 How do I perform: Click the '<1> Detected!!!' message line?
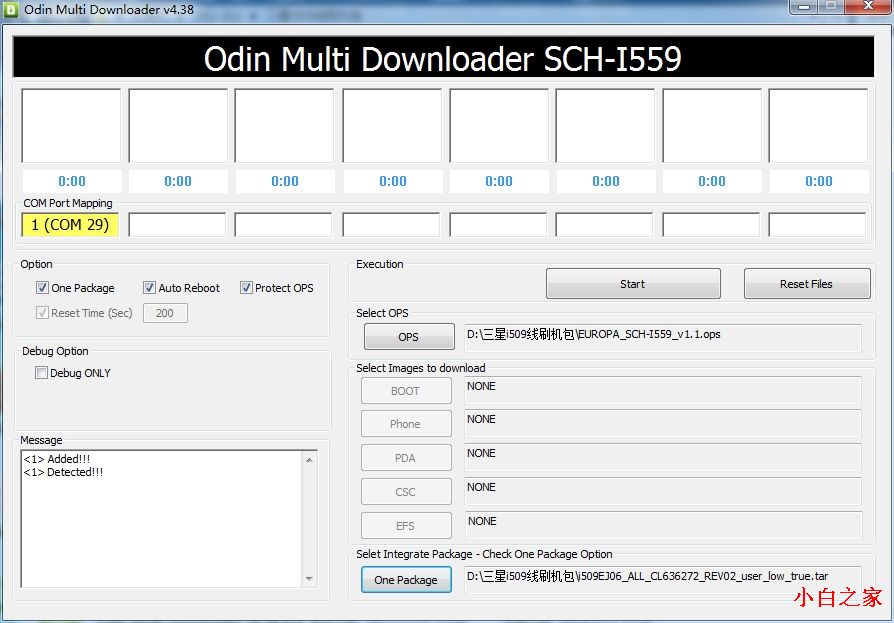(x=63, y=472)
